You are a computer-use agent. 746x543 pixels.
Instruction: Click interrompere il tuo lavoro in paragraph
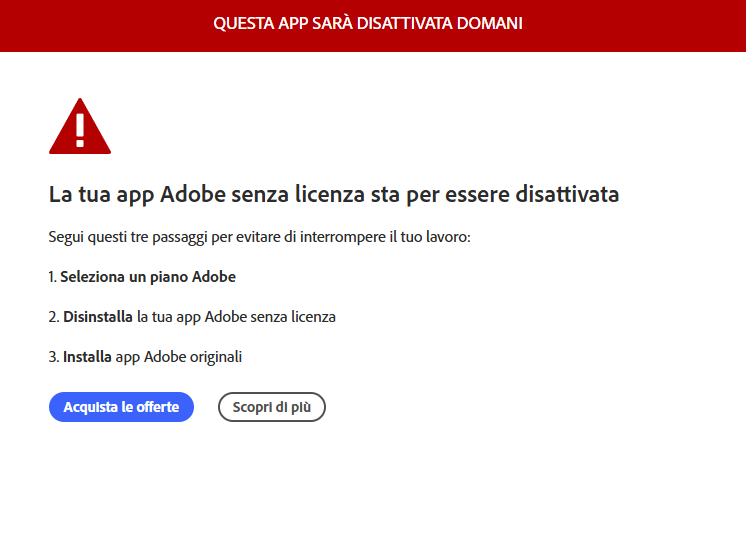click(x=389, y=237)
